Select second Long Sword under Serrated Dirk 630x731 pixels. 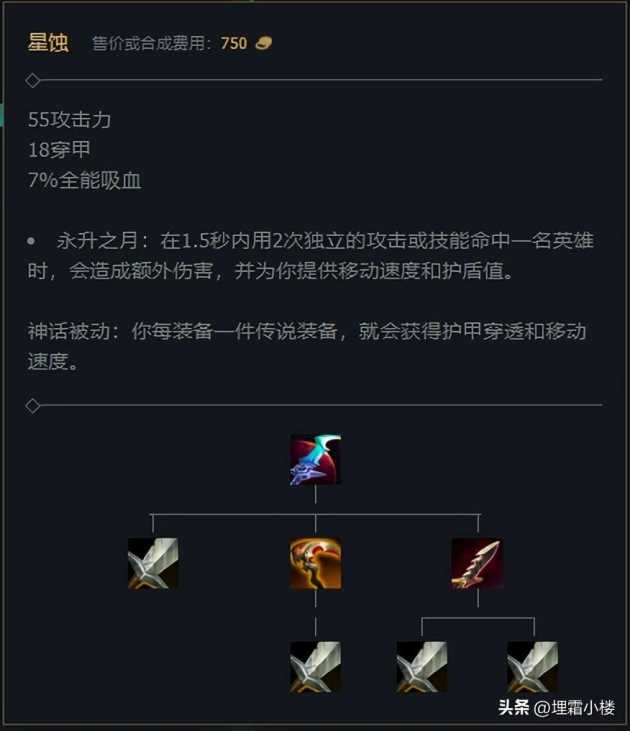pyautogui.click(x=533, y=667)
